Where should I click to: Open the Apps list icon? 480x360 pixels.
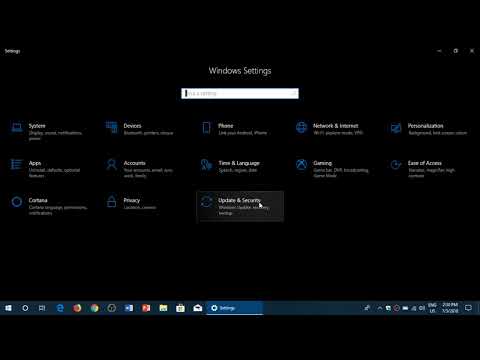pyautogui.click(x=17, y=164)
